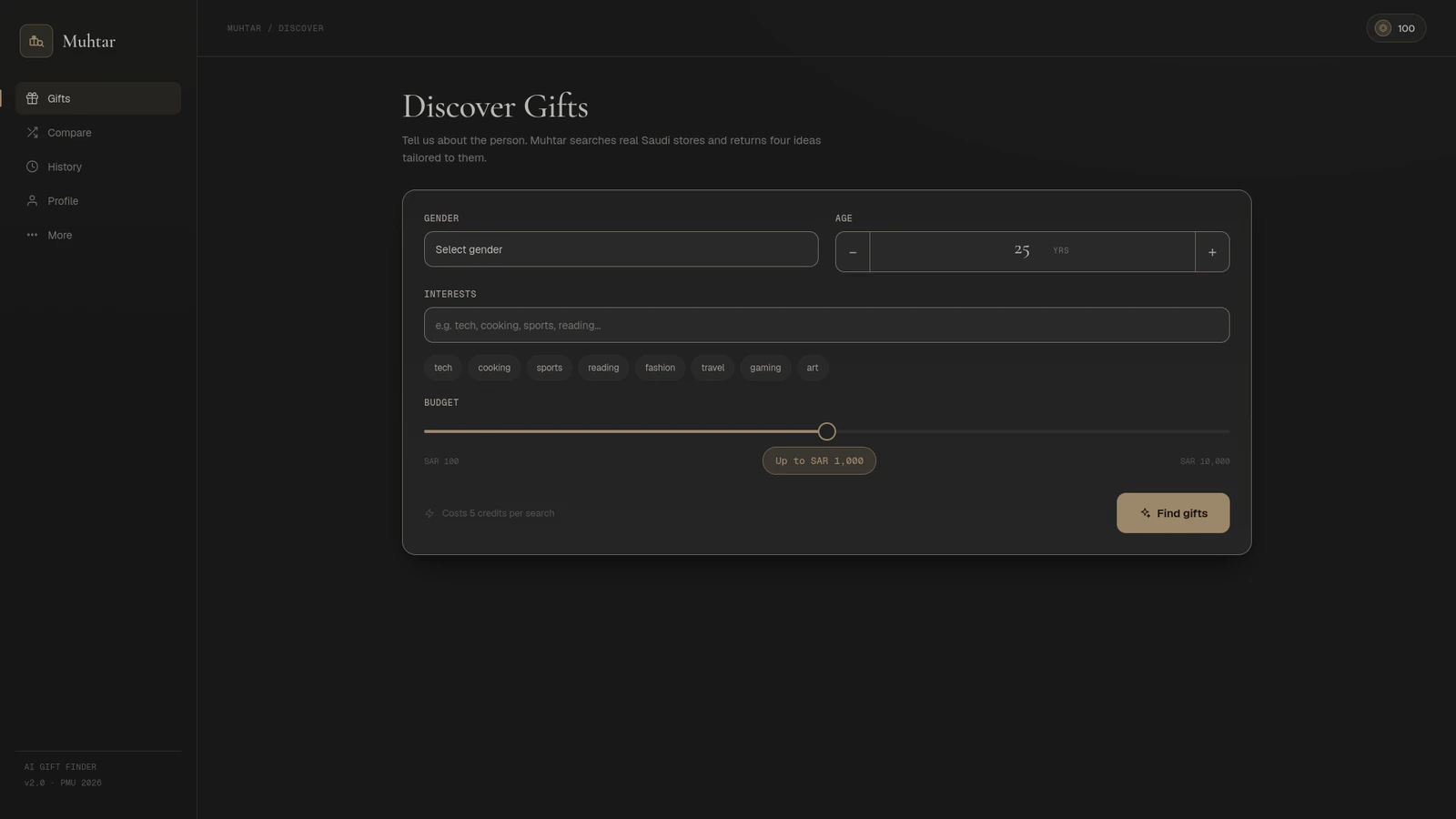Select the art interest chip

tap(813, 368)
